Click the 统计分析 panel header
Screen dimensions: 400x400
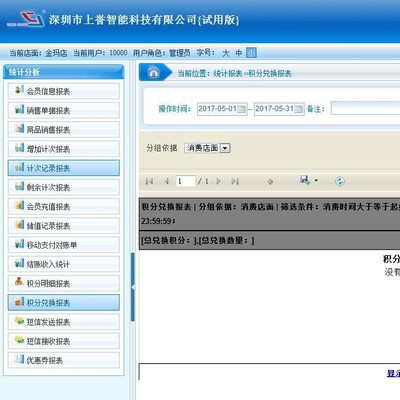64,72
